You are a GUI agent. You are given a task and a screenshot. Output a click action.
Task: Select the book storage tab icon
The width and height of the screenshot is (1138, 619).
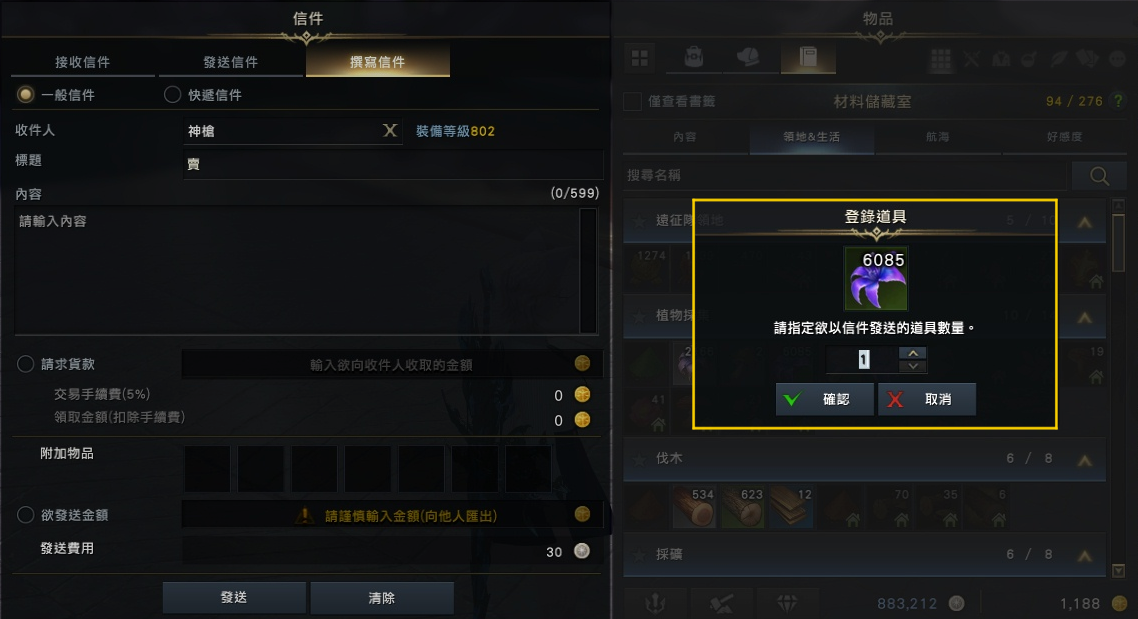(808, 57)
